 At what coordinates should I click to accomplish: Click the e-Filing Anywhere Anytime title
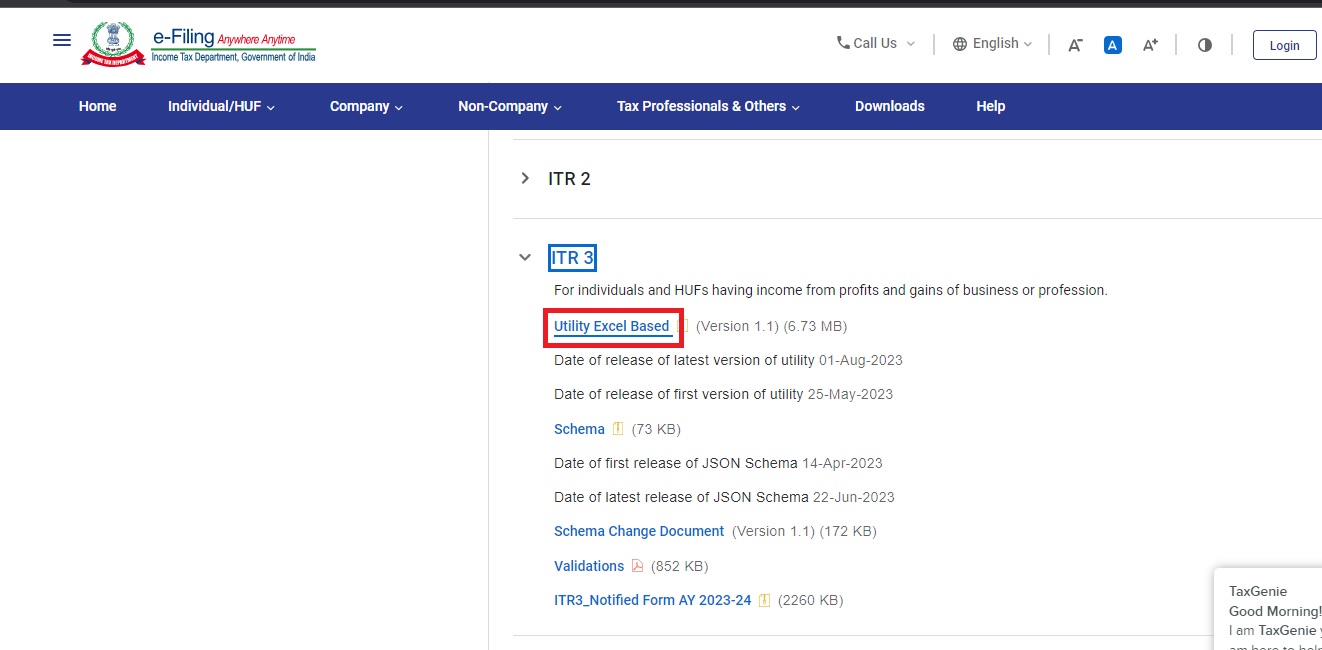(x=224, y=38)
